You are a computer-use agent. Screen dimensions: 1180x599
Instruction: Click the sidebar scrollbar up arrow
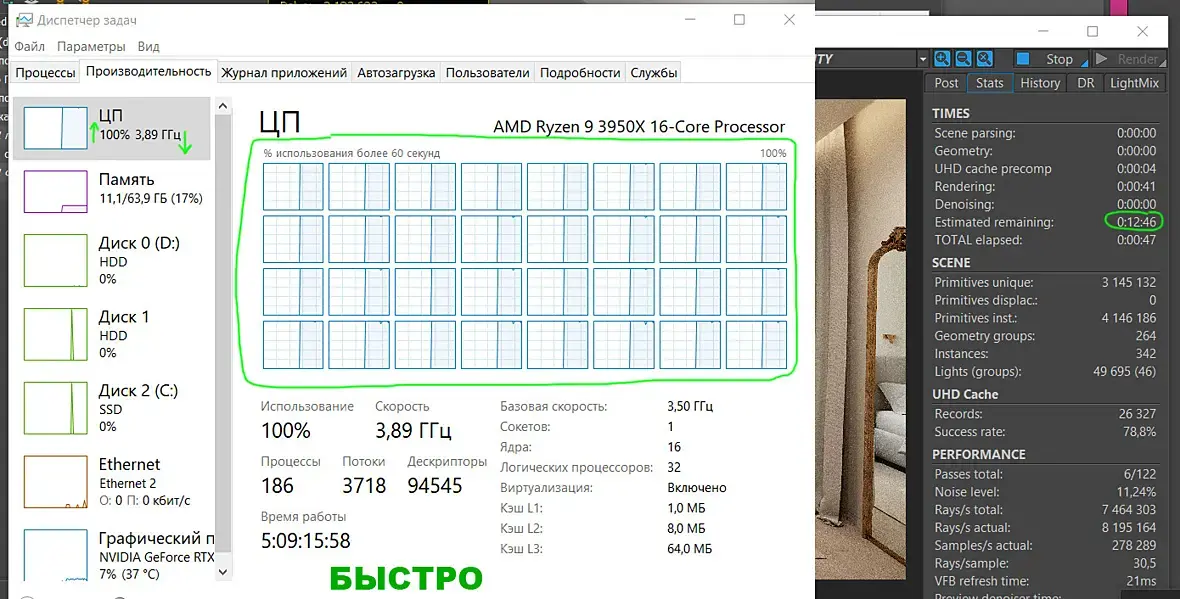pyautogui.click(x=223, y=106)
